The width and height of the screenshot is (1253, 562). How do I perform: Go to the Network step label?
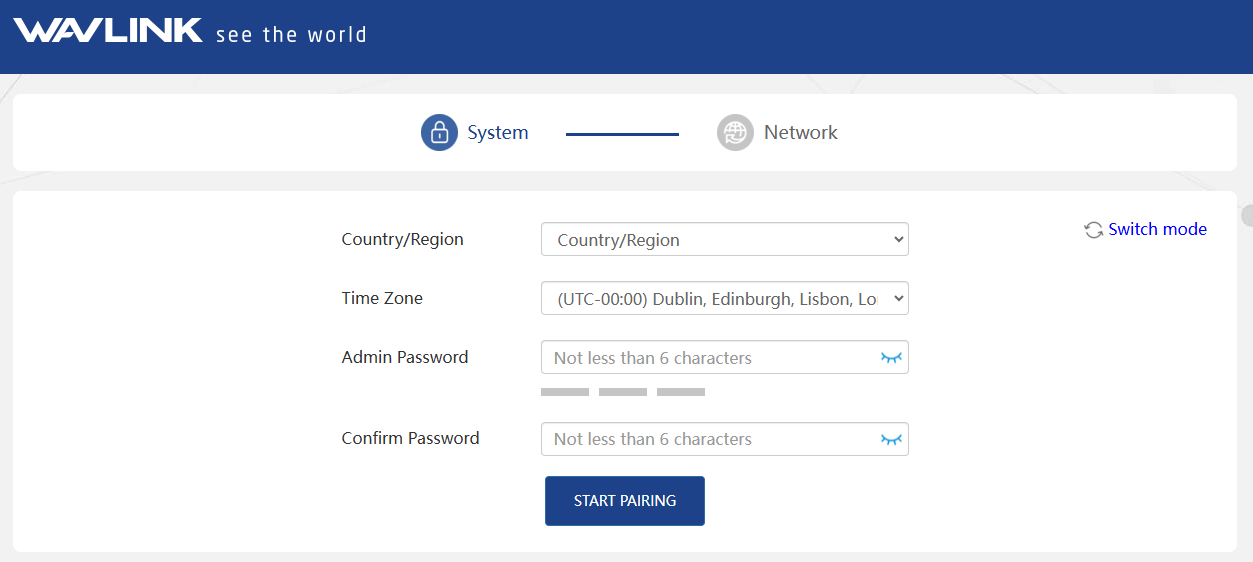(800, 133)
